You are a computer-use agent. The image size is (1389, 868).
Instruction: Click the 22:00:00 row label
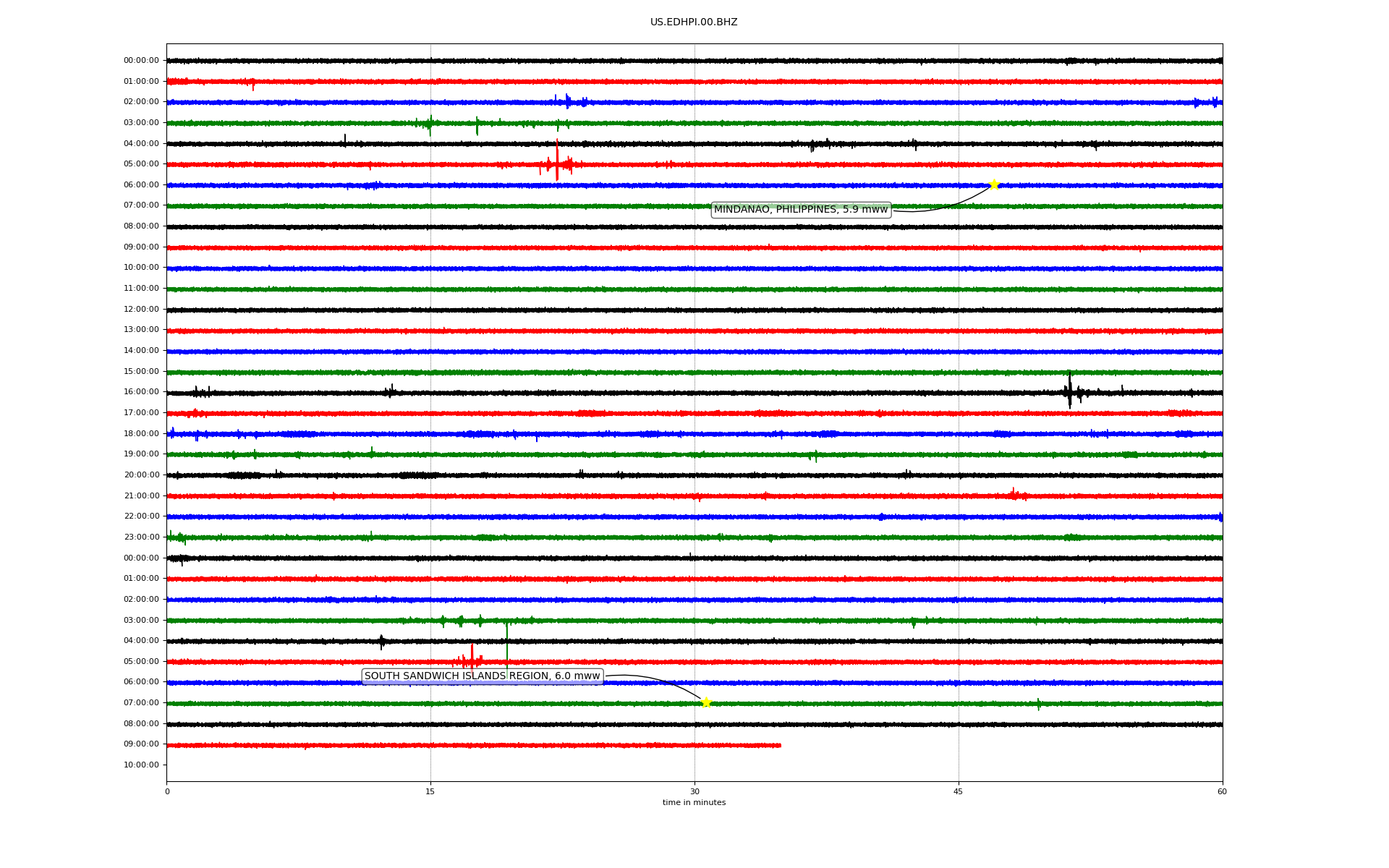click(x=141, y=516)
